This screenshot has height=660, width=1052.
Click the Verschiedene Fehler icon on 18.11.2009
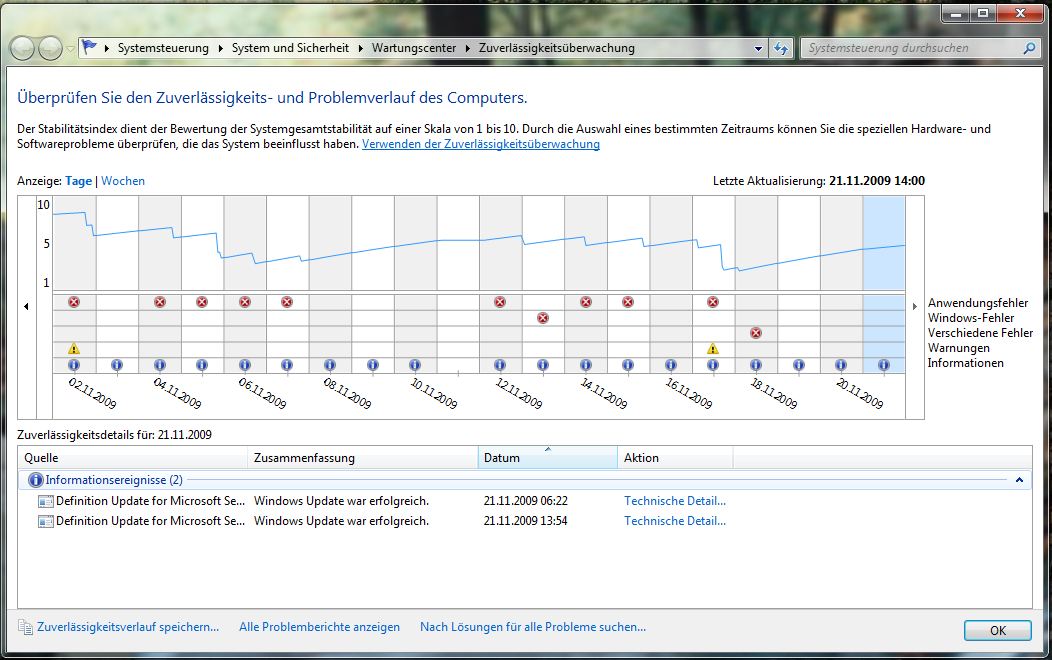coord(756,333)
